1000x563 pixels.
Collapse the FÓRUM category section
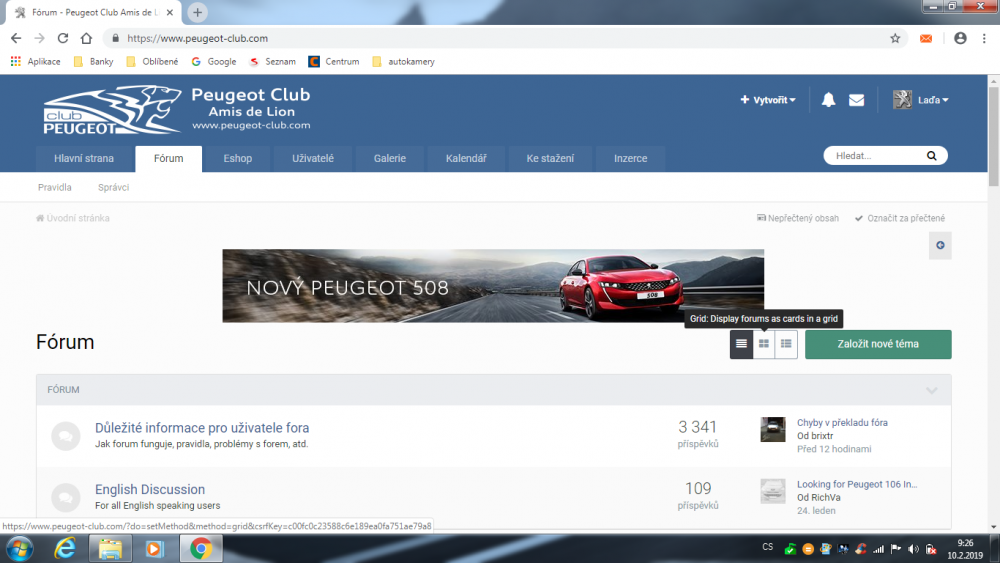tap(932, 390)
